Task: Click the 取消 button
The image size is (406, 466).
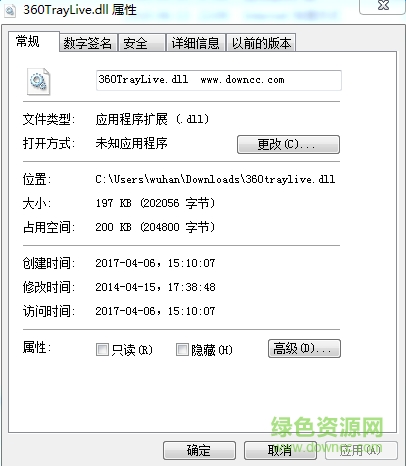Action: (x=280, y=450)
